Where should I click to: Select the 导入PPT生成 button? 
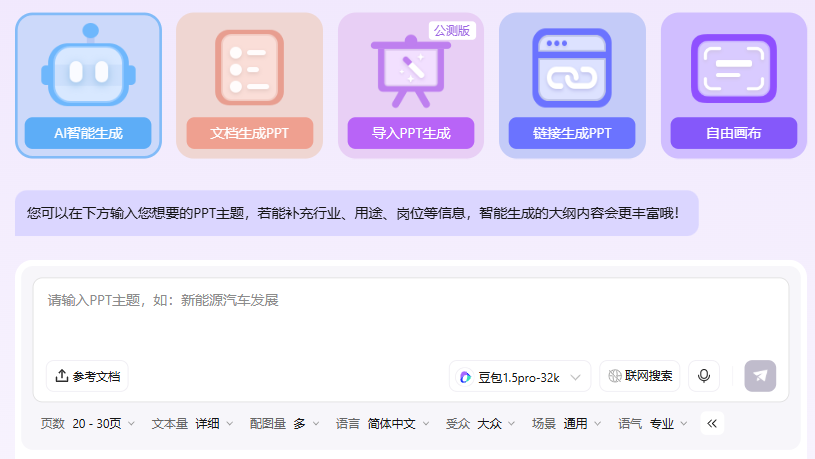(x=411, y=133)
